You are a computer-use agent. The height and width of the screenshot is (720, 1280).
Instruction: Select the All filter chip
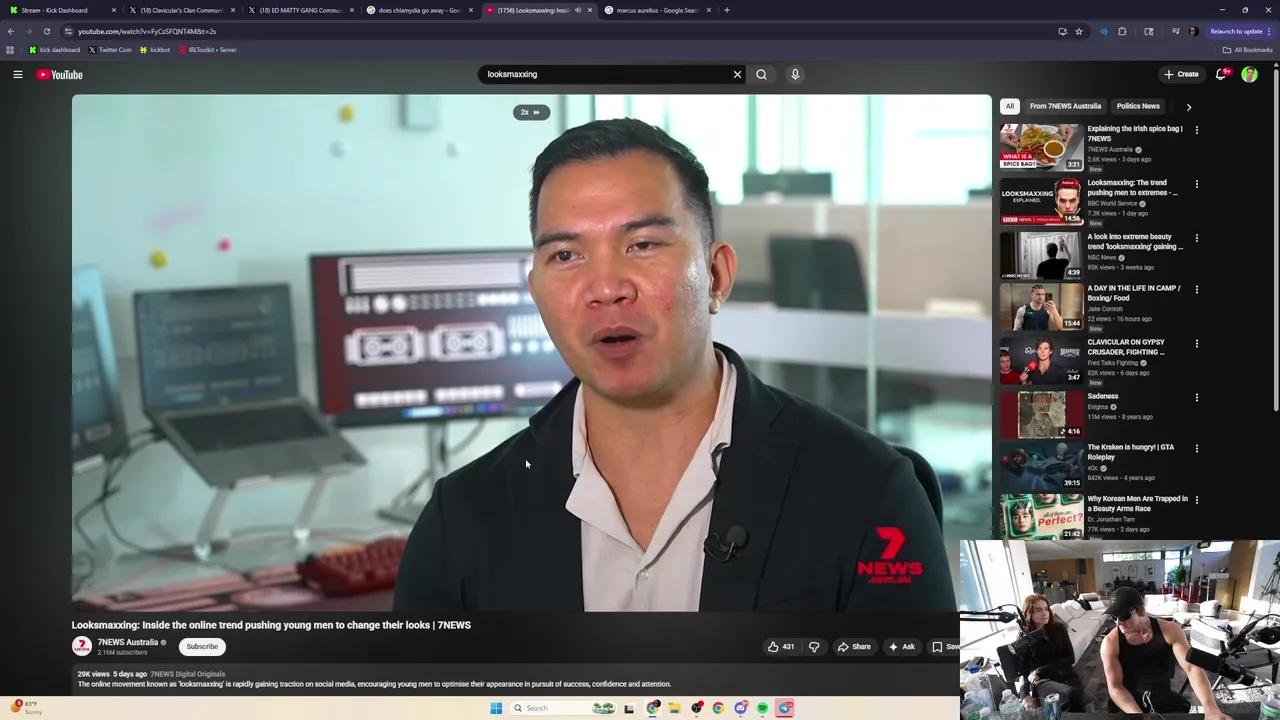point(1010,106)
